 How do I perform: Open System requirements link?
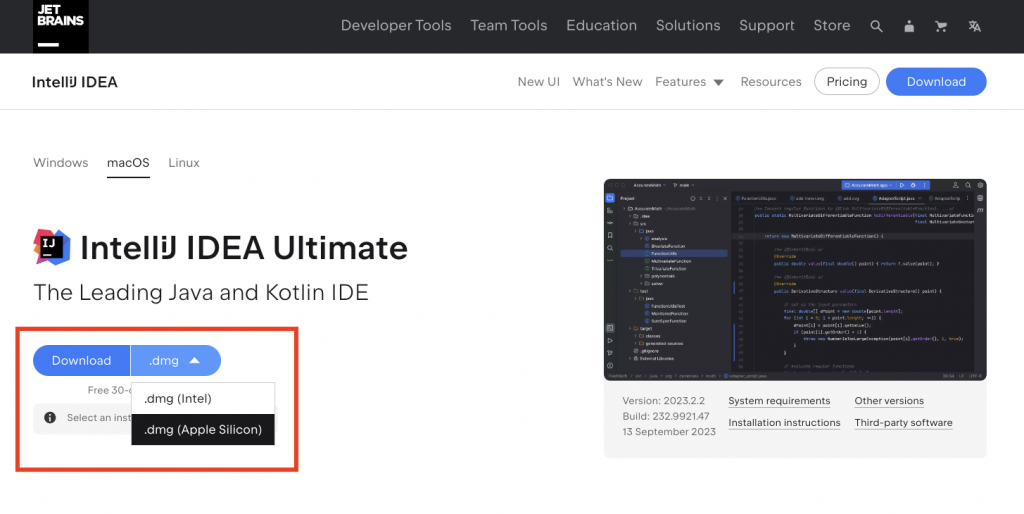(x=779, y=401)
